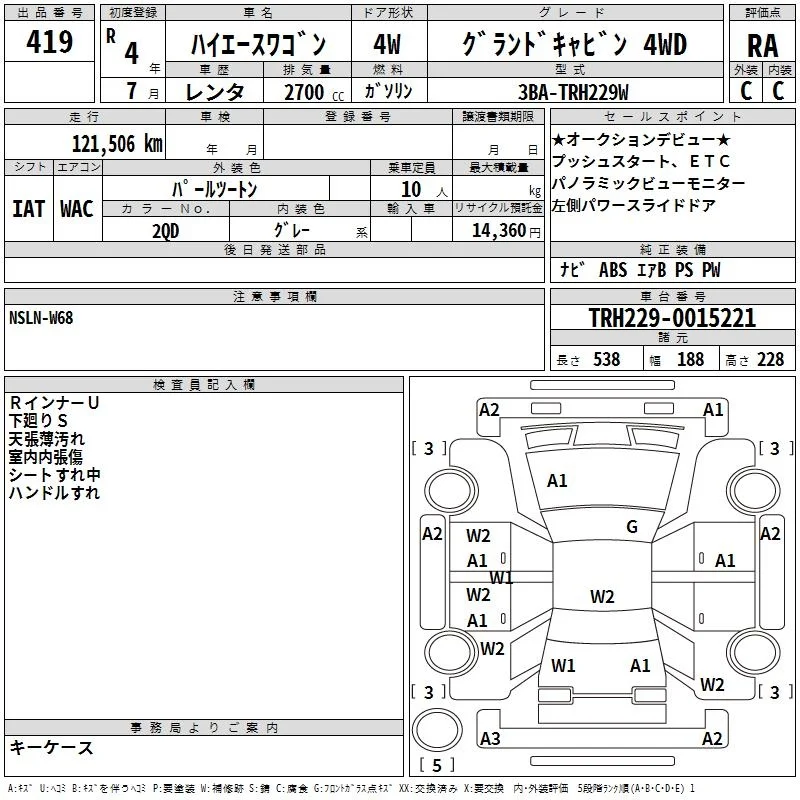800x800 pixels.
Task: Click the rear-right wheel circle on diagram
Action: (754, 652)
